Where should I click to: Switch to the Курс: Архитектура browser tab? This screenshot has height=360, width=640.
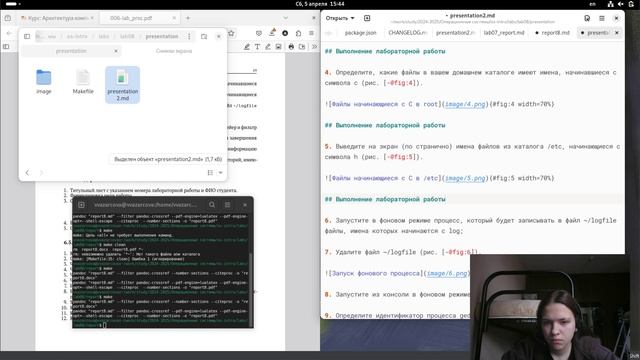pos(57,18)
